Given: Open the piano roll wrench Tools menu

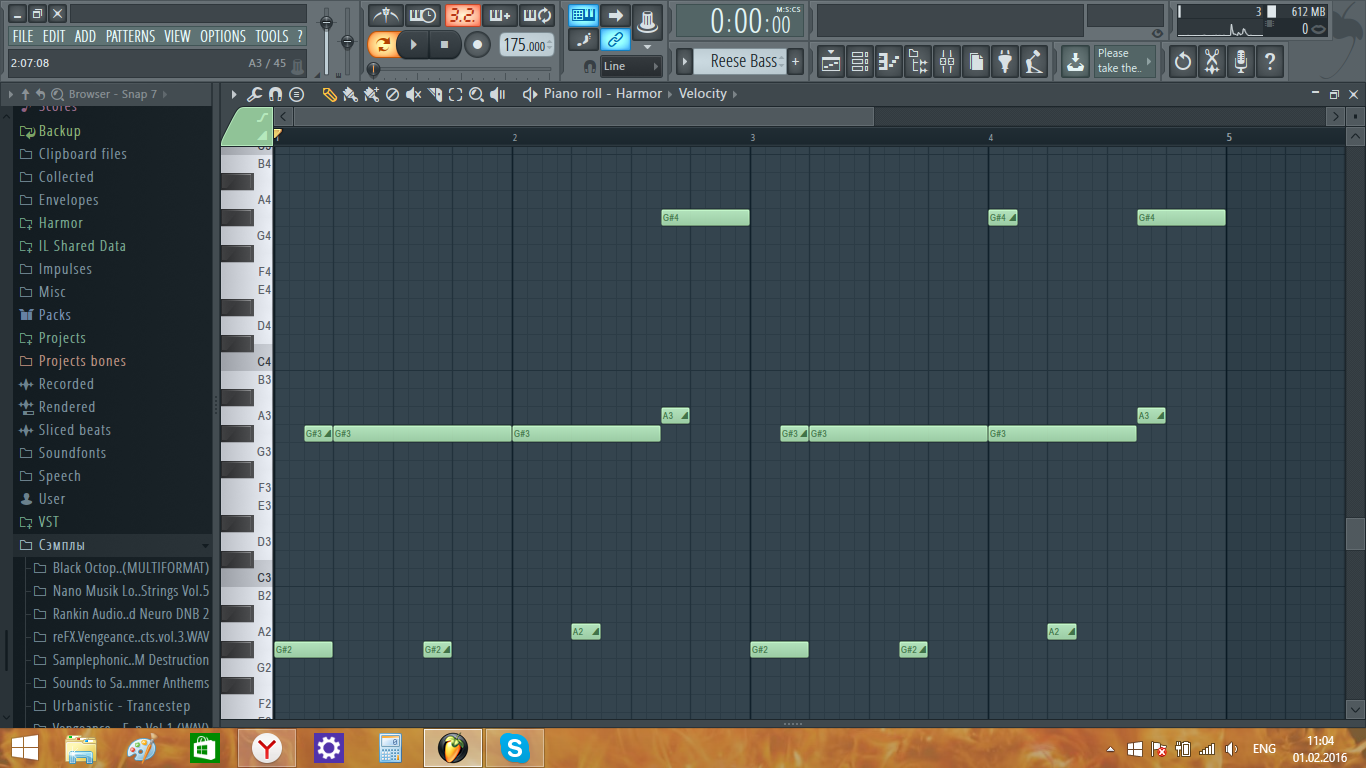Looking at the screenshot, I should pyautogui.click(x=254, y=94).
